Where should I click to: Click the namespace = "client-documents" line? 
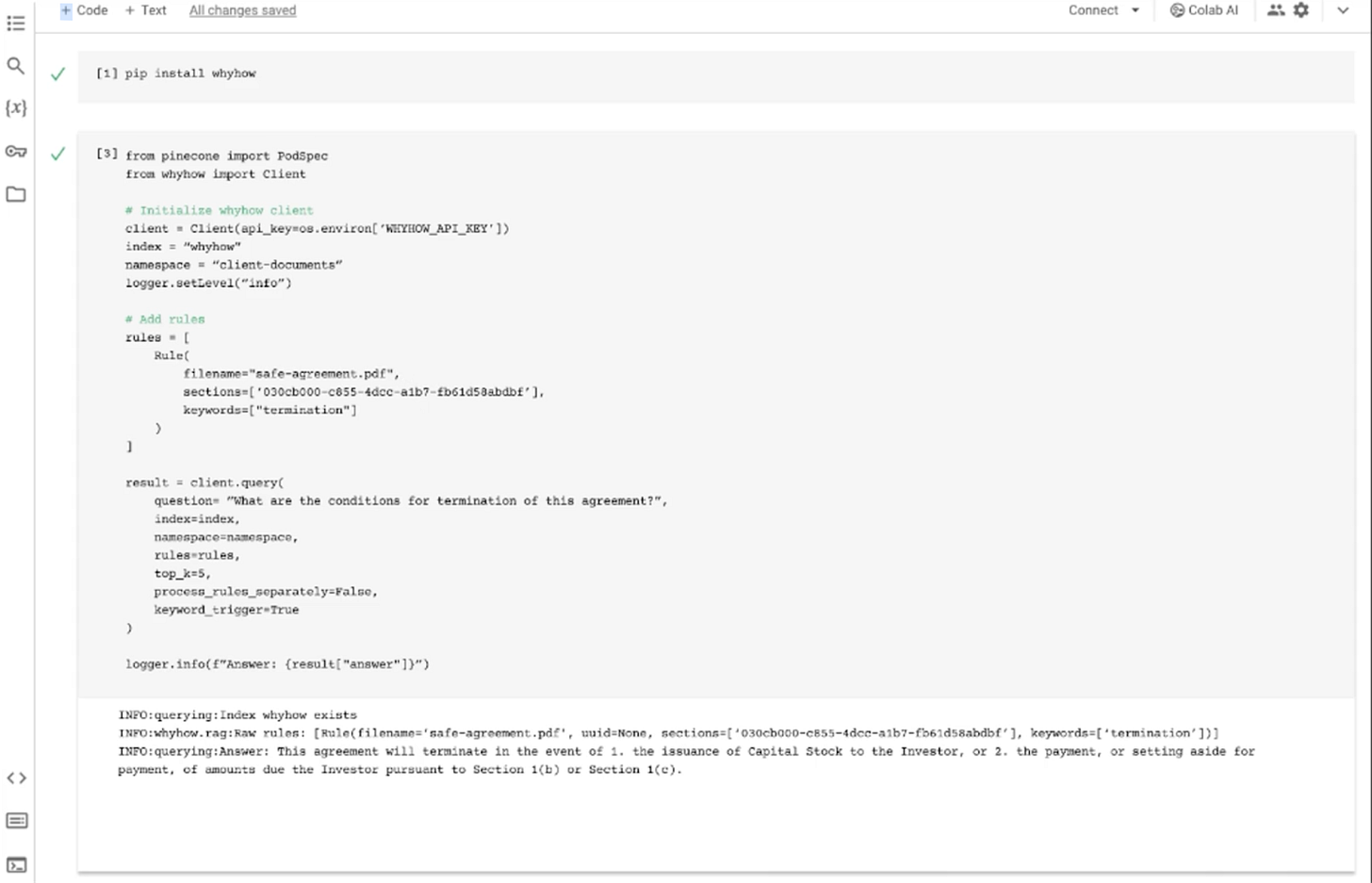[x=234, y=265]
